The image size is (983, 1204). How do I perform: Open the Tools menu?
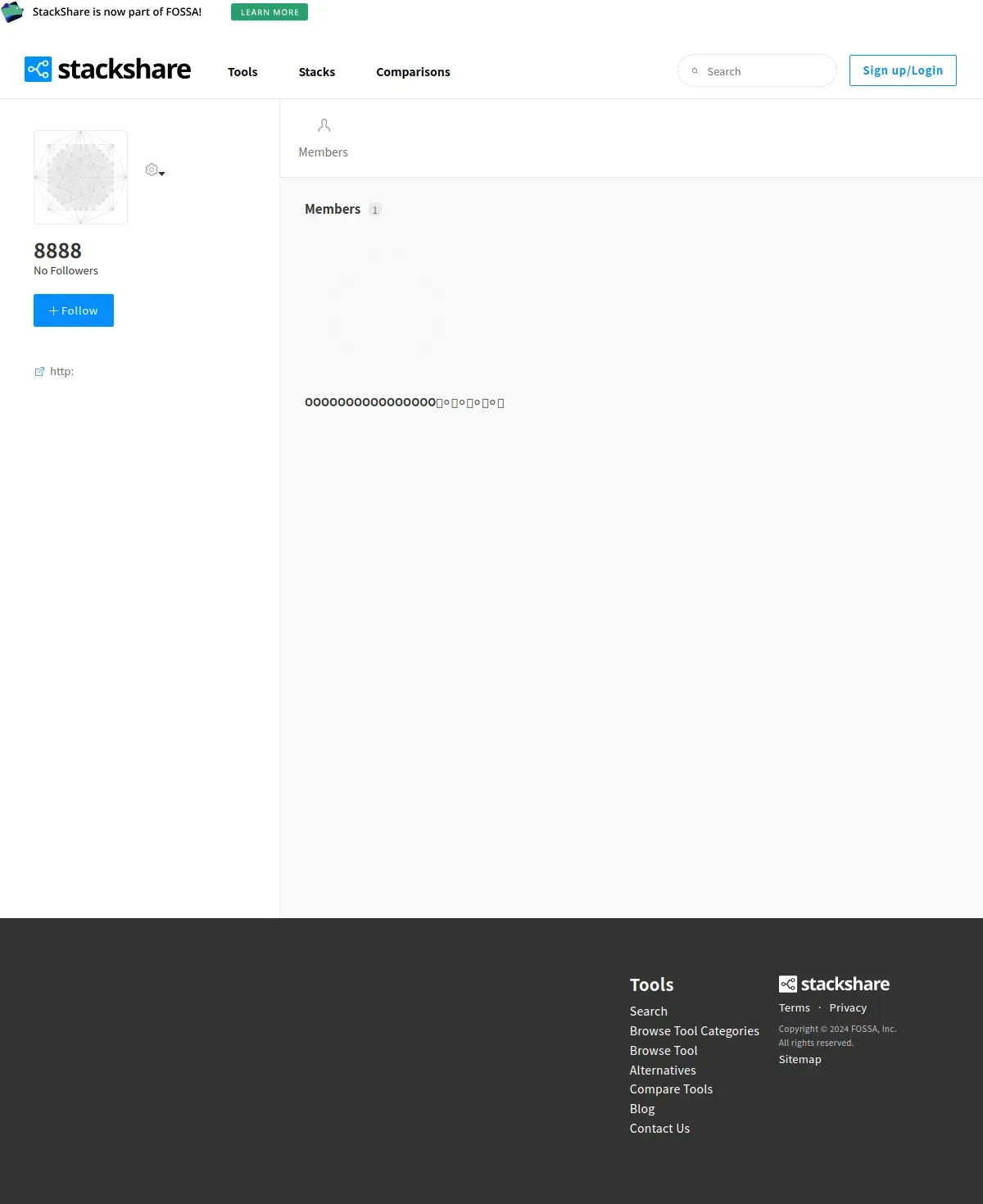(x=242, y=72)
